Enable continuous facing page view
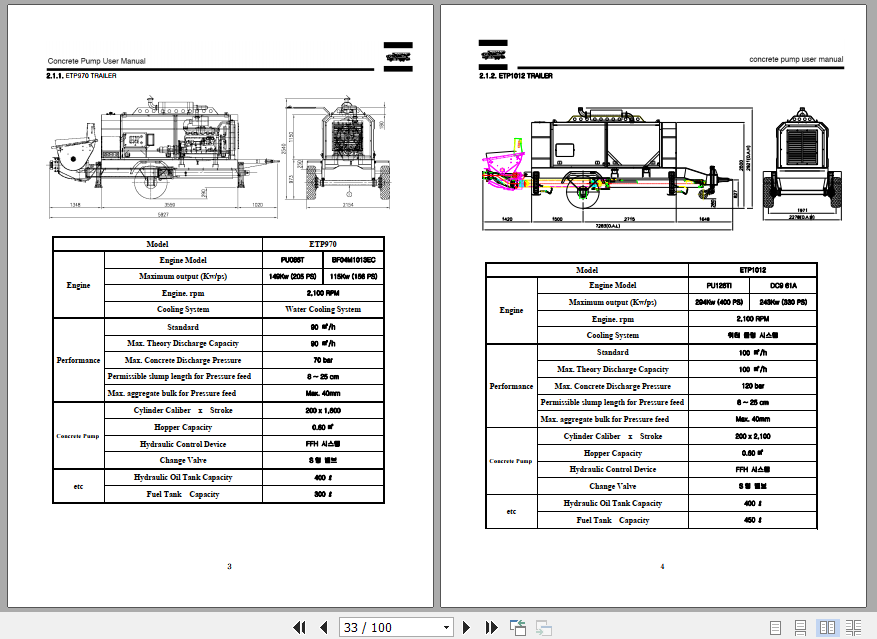This screenshot has height=639, width=877. pos(853,627)
